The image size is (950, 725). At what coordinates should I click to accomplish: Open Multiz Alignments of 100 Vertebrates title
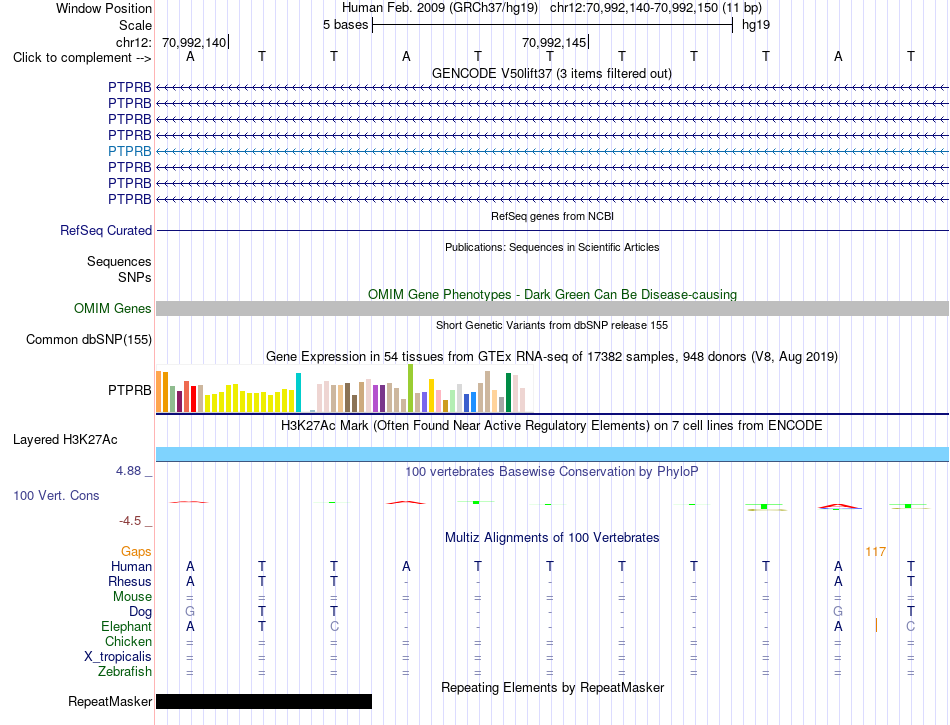coord(552,537)
